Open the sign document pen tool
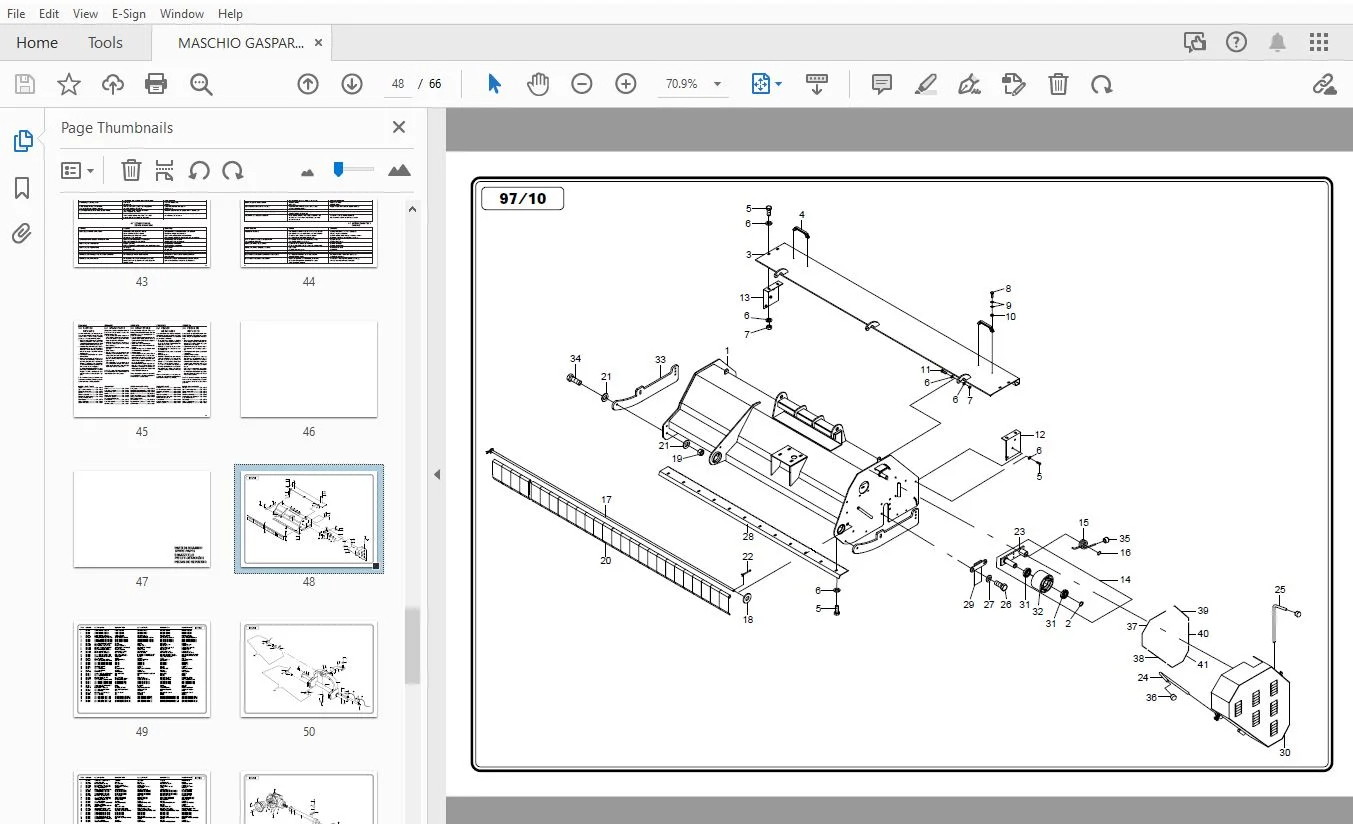 click(969, 84)
